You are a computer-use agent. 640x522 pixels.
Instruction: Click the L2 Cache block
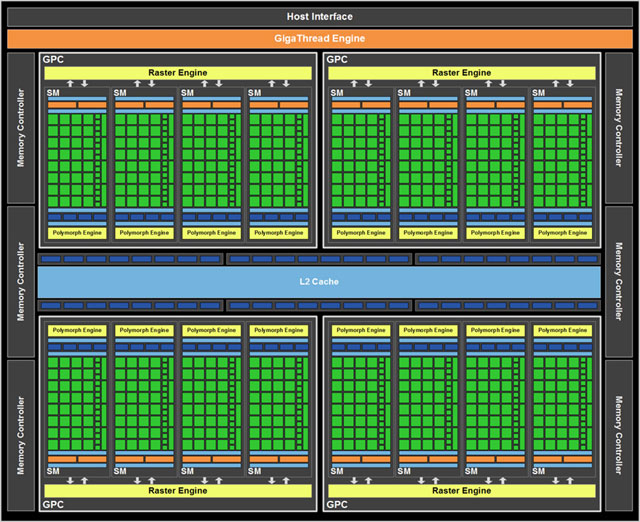pyautogui.click(x=319, y=282)
